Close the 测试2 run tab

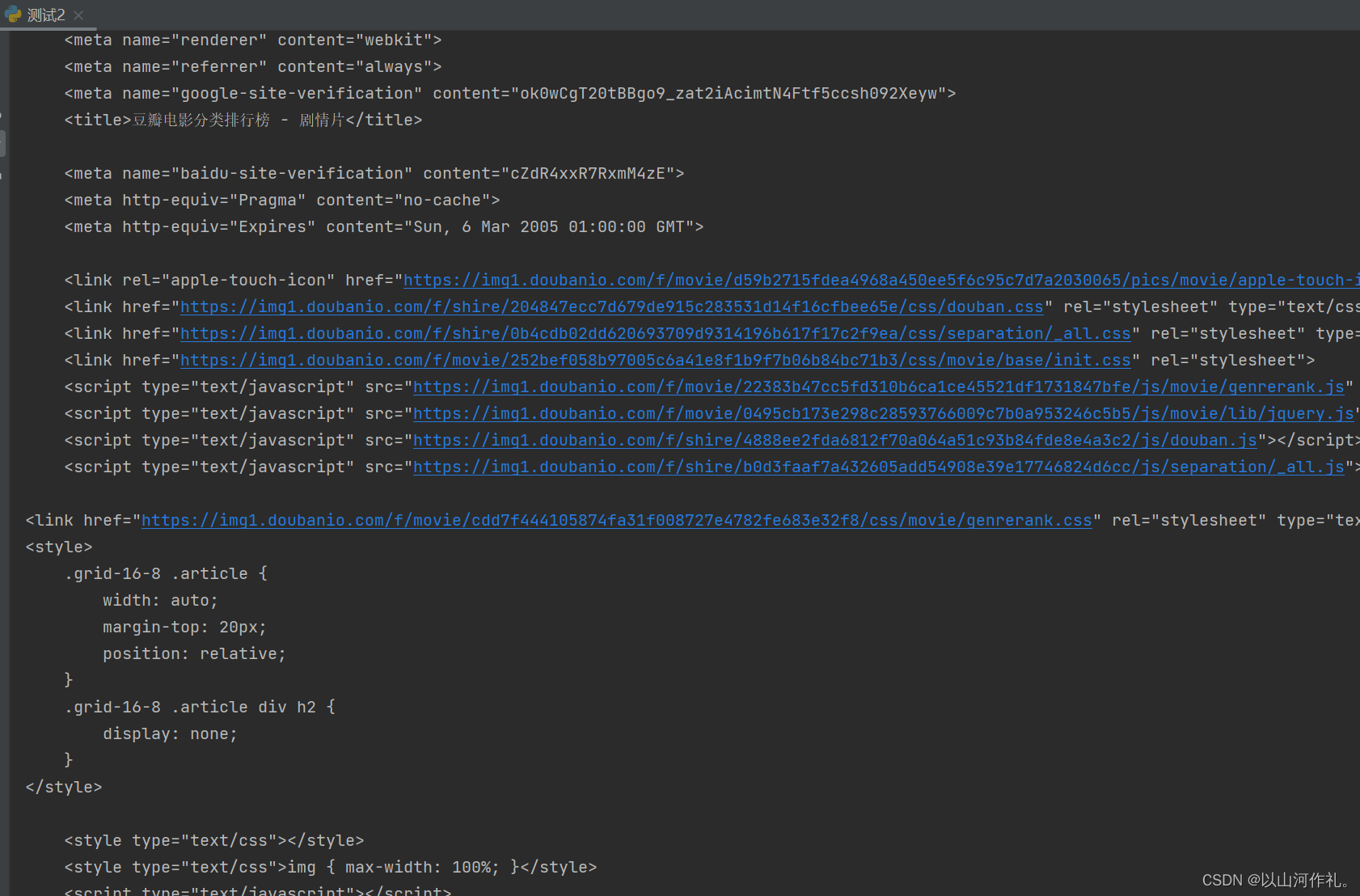(78, 15)
